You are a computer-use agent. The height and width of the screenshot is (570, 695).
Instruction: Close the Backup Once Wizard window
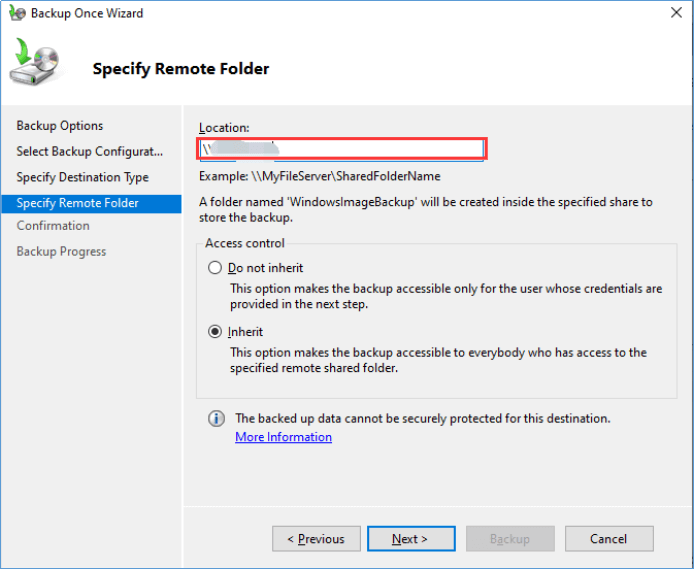[671, 14]
